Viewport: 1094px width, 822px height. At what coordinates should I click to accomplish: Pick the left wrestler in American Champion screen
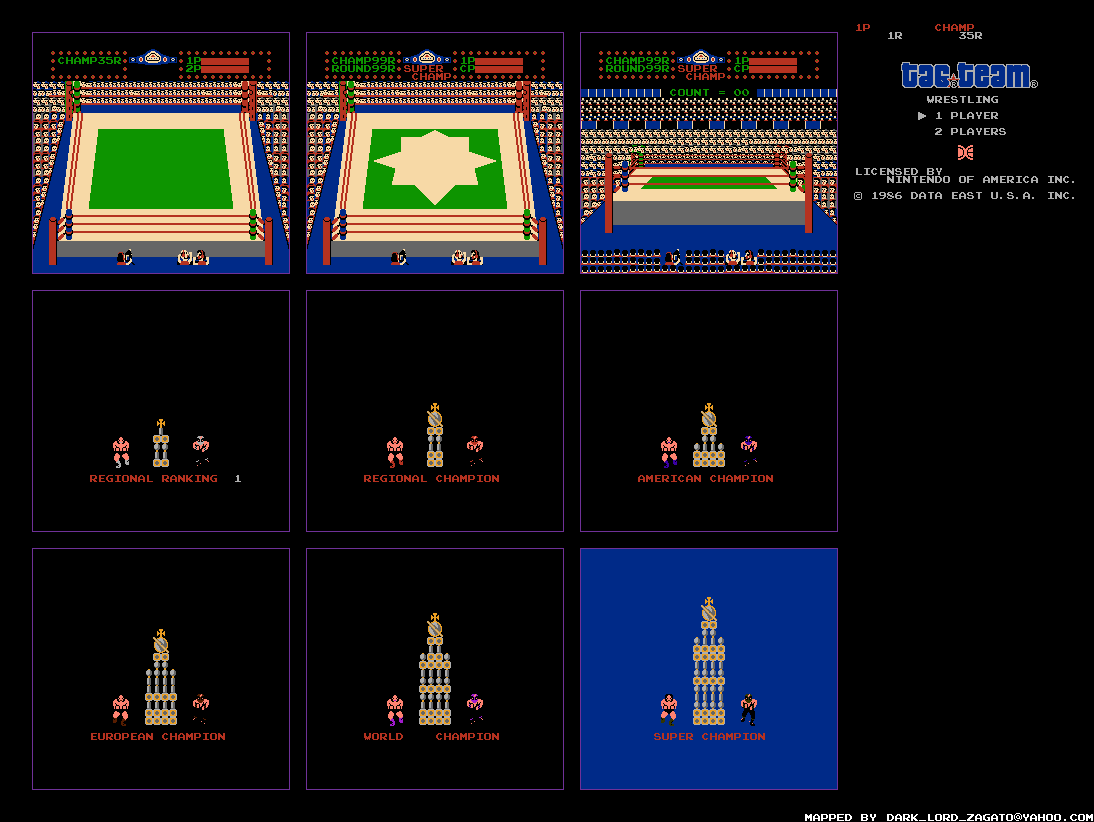coord(670,452)
